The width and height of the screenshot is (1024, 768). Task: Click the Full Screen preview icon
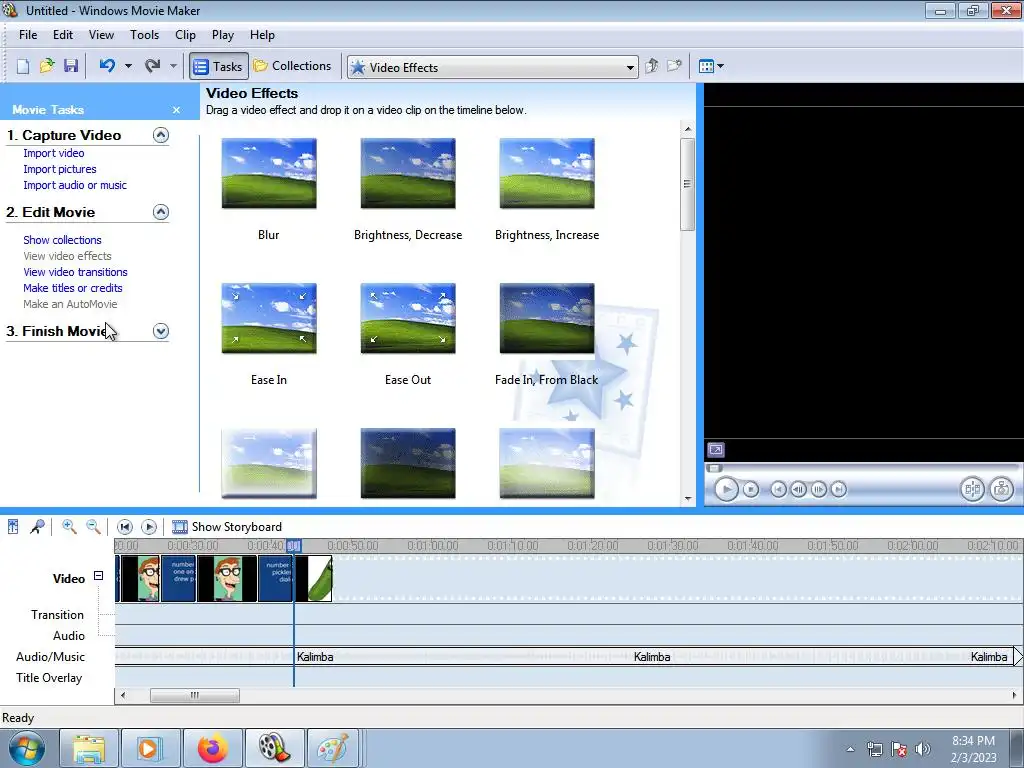tap(716, 450)
